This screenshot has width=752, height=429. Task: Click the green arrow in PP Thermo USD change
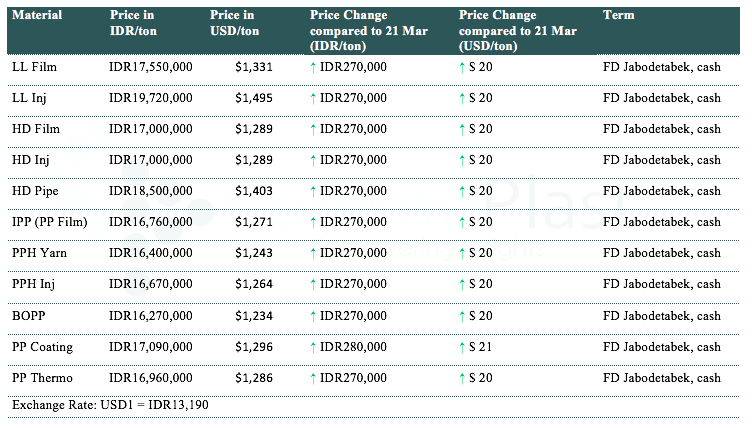463,378
